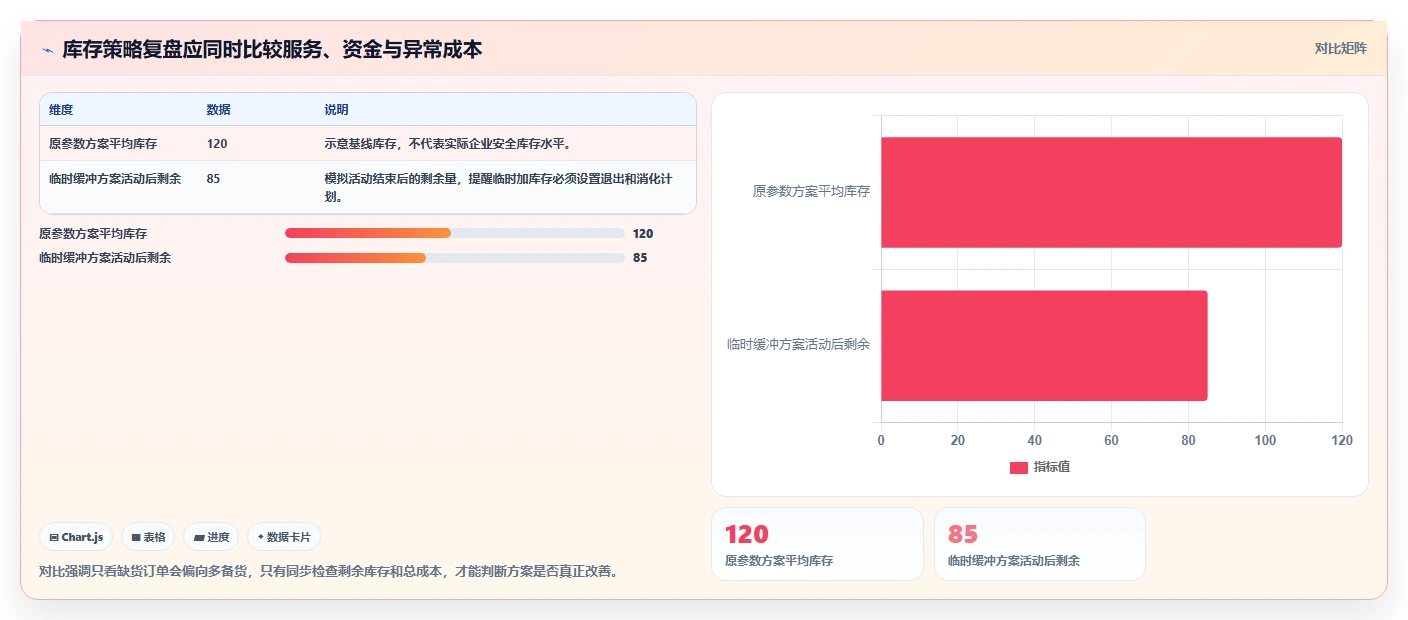Click the progress label 原参数方案平均库存

coord(93,233)
